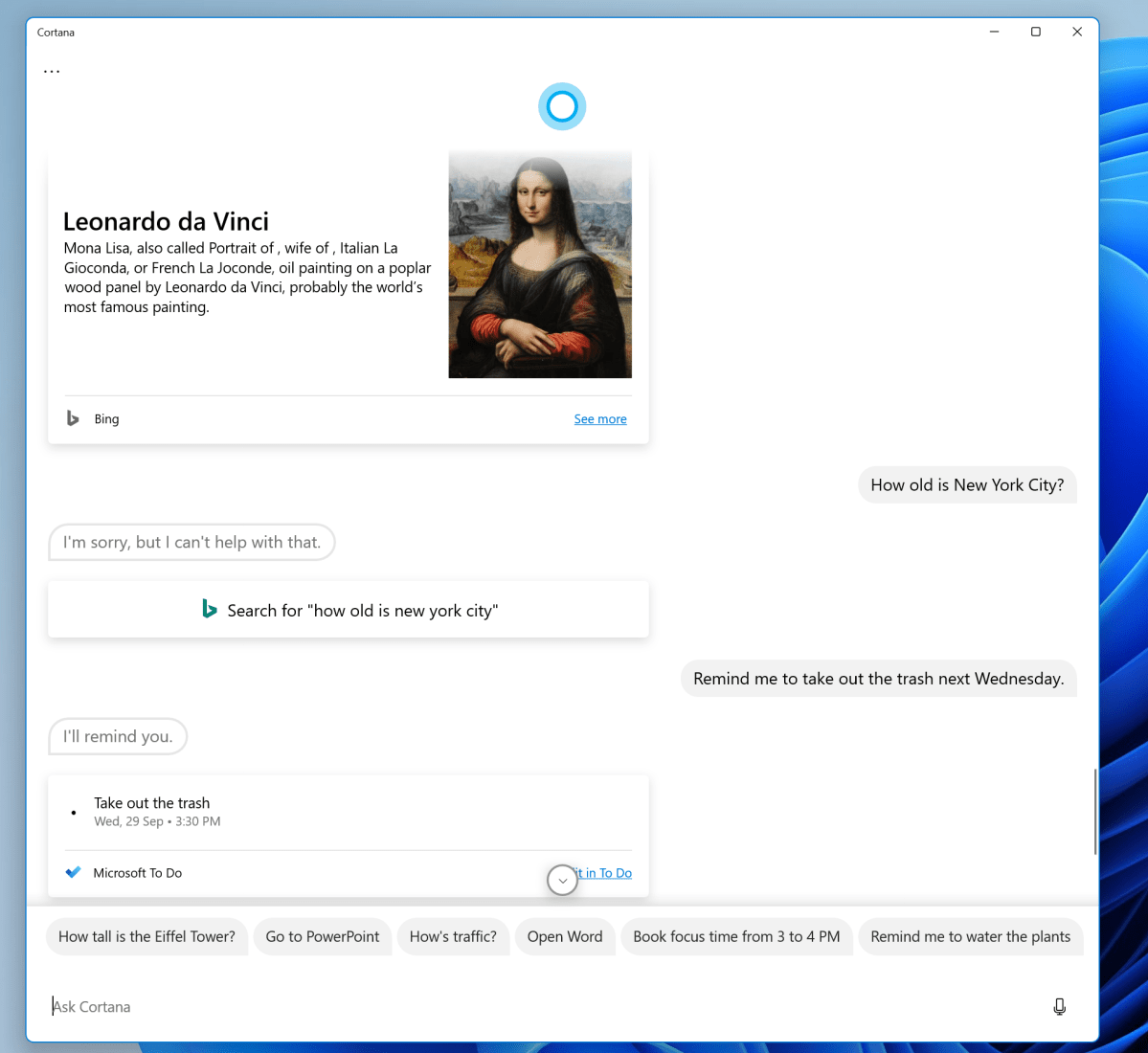The height and width of the screenshot is (1053, 1148).
Task: Select the Open Word suggestion
Action: (x=565, y=936)
